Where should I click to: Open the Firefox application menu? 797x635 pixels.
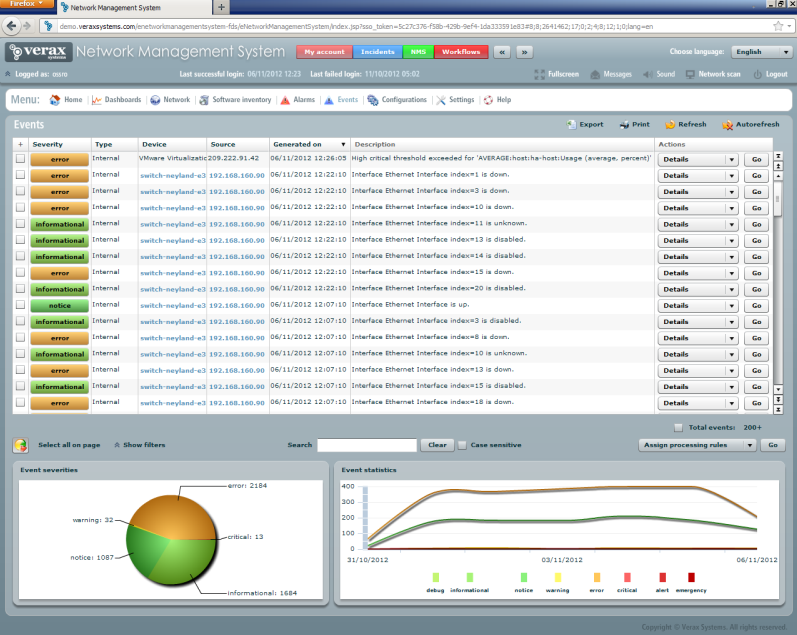(26, 4)
